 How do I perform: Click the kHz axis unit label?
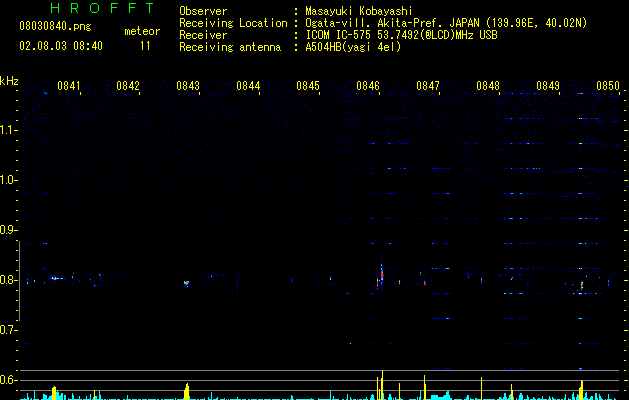pyautogui.click(x=9, y=81)
